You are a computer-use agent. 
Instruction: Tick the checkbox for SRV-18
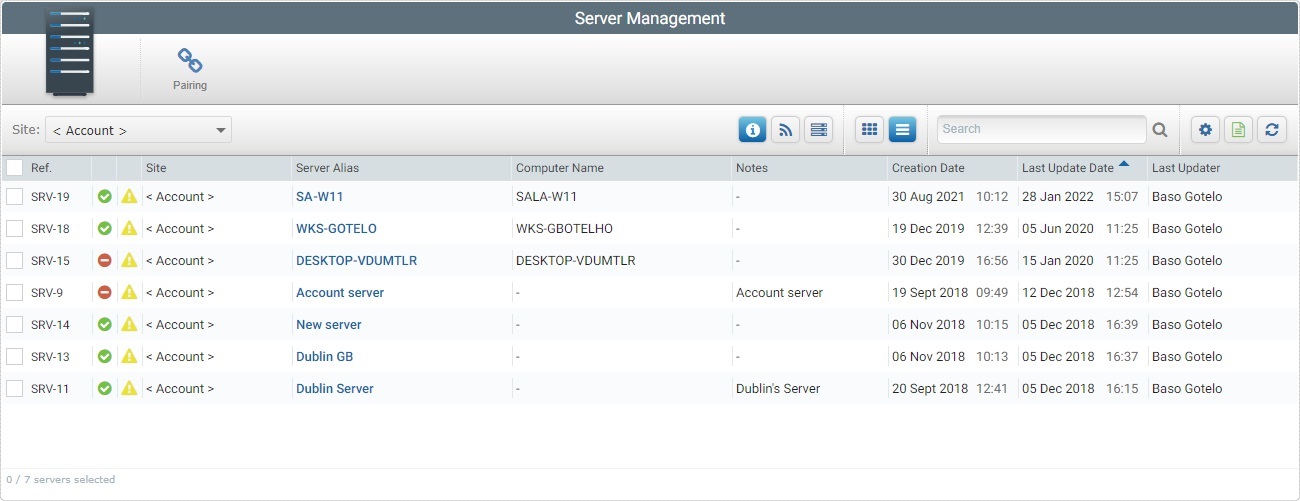click(14, 229)
